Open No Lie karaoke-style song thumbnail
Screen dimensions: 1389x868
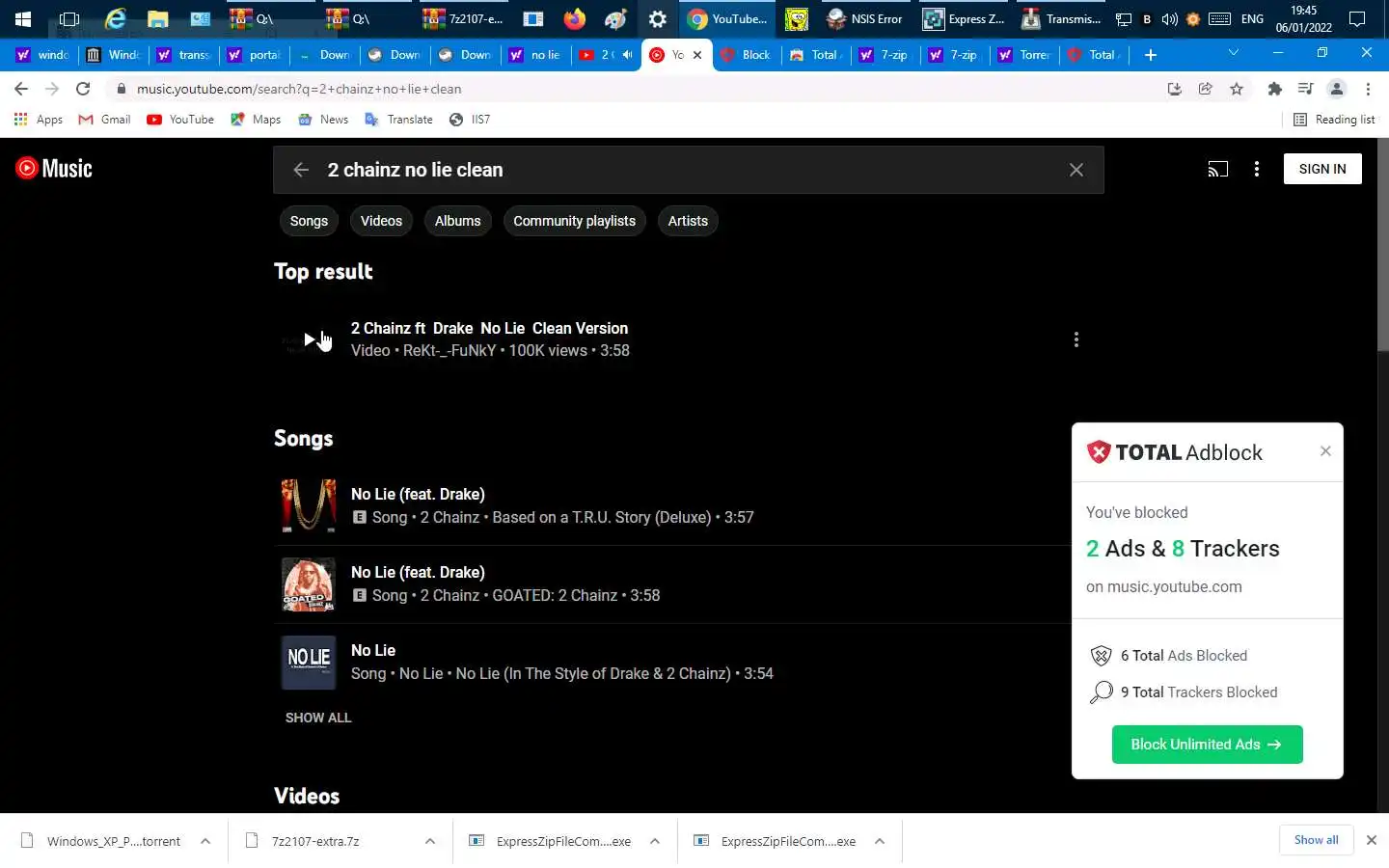pyautogui.click(x=309, y=662)
